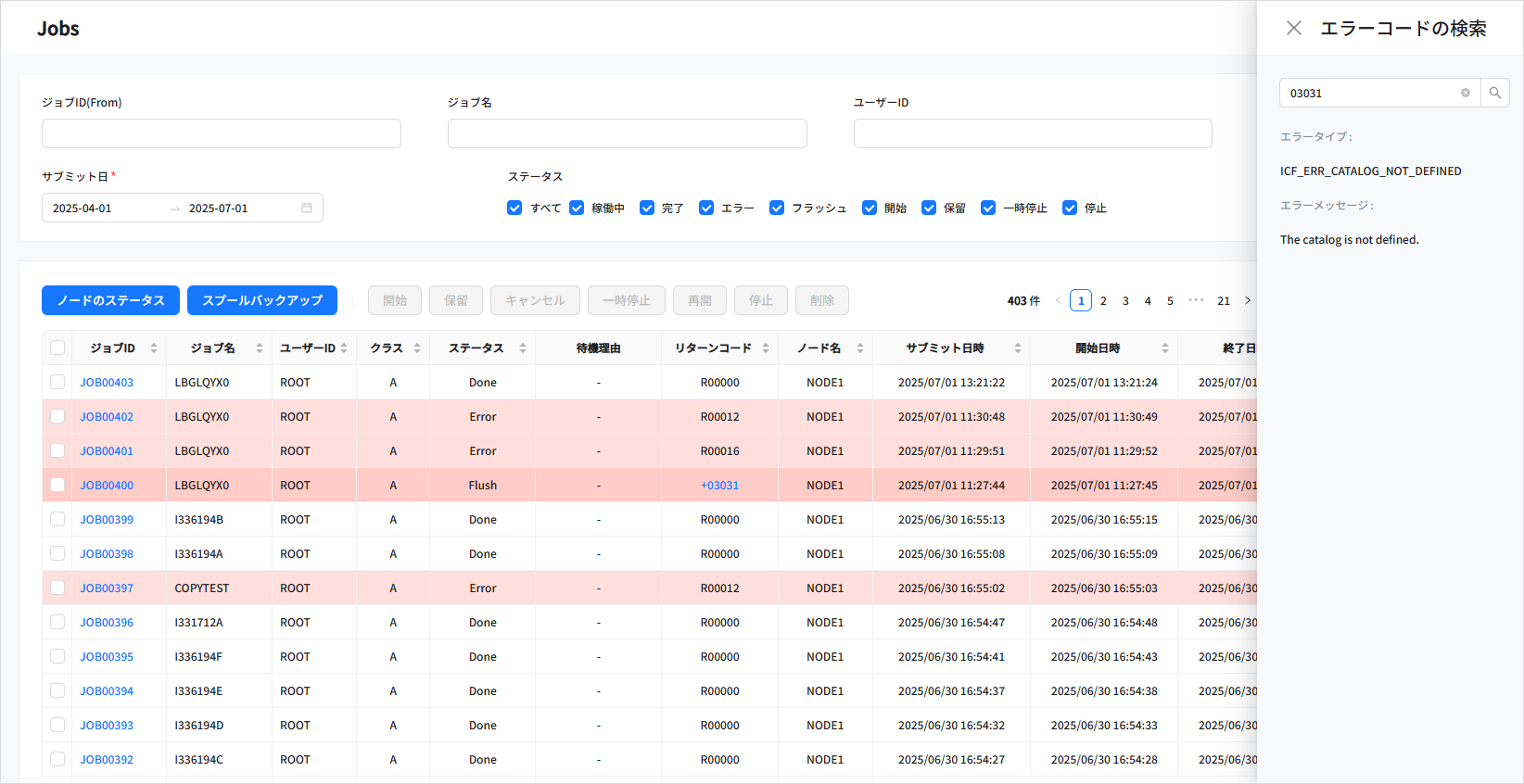Toggle the 一時停止 status checkbox
The width and height of the screenshot is (1524, 784).
[x=988, y=208]
